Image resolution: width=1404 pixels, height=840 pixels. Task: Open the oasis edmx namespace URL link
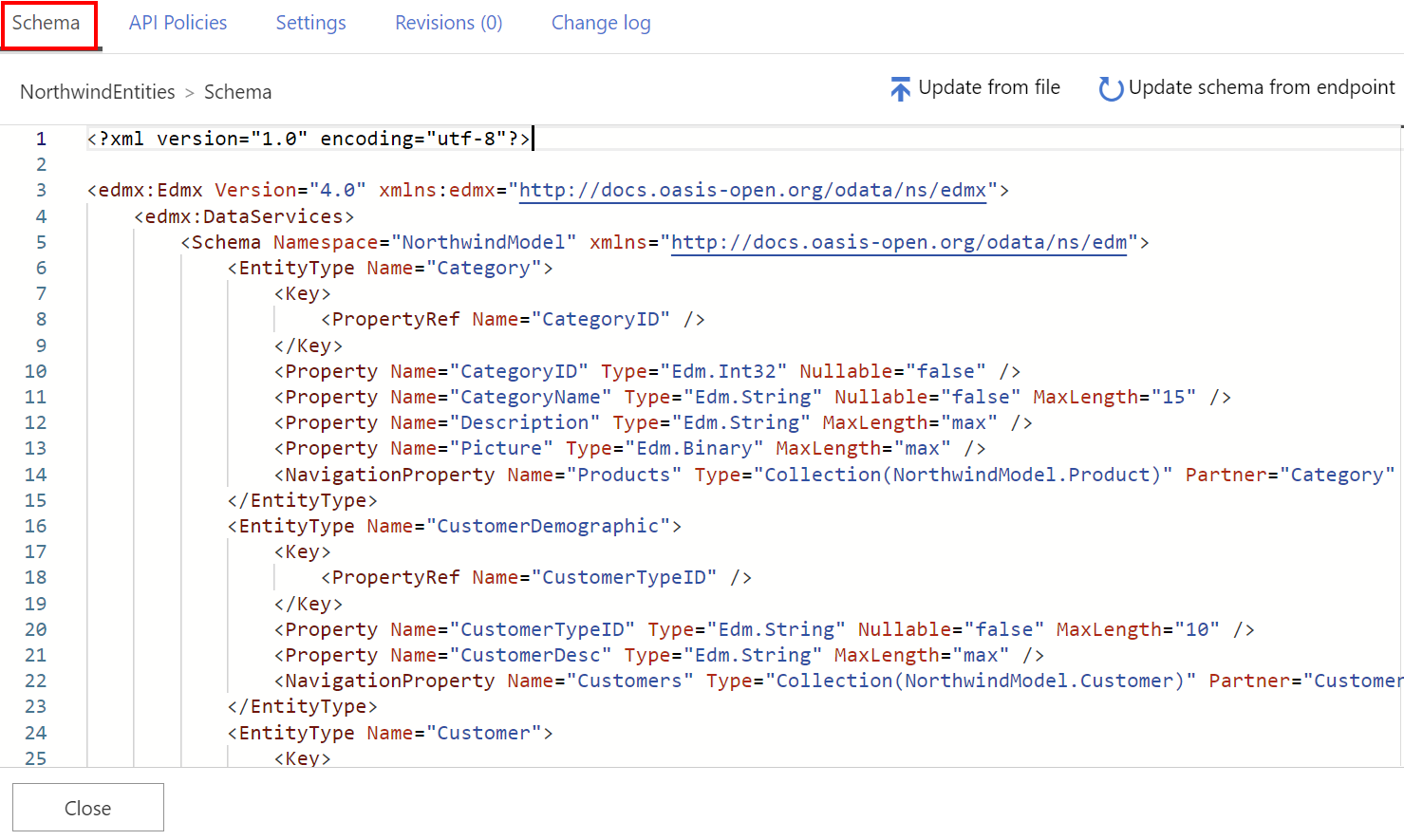[753, 190]
